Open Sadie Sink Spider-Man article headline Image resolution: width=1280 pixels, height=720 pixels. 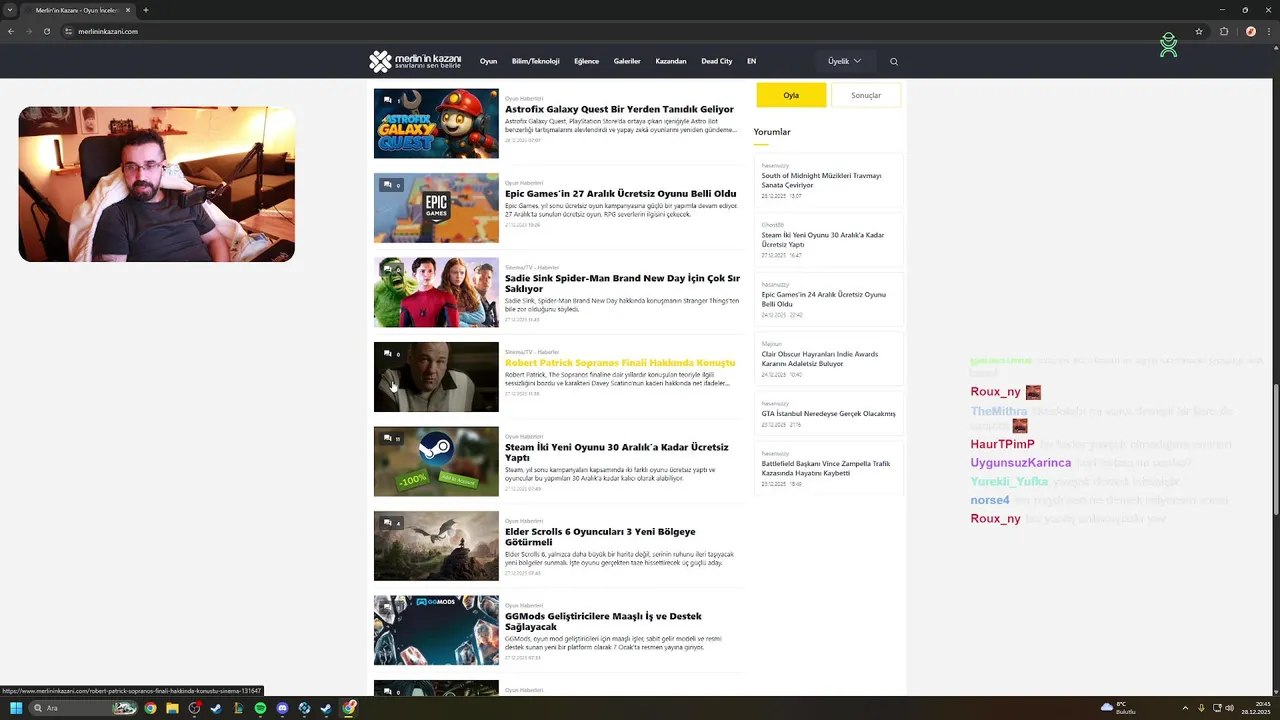(x=622, y=283)
